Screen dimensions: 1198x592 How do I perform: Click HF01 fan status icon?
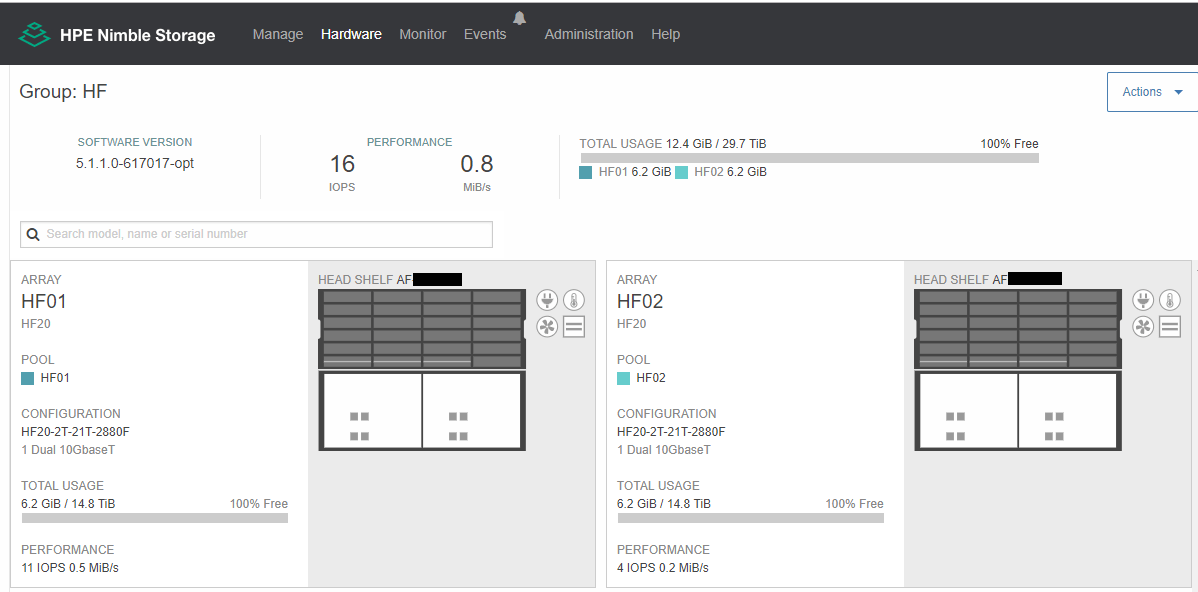click(x=547, y=328)
